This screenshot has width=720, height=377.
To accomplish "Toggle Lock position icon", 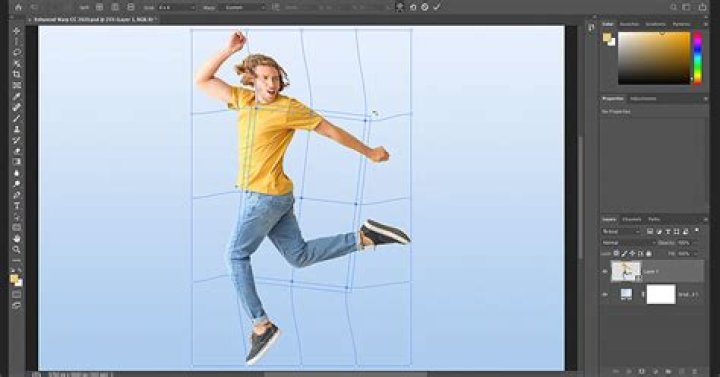I will pos(633,253).
